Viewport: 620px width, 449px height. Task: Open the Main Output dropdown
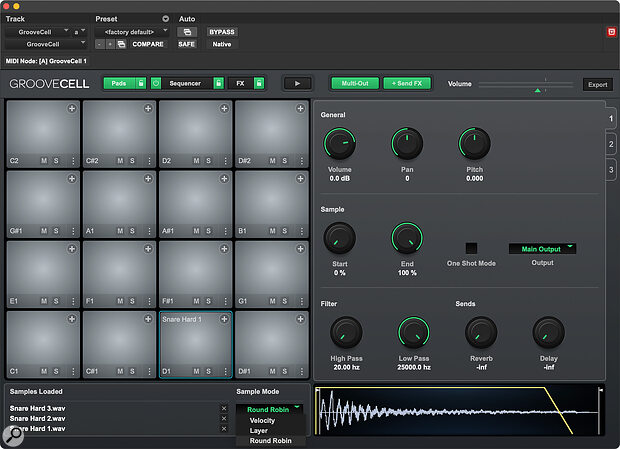[x=541, y=248]
